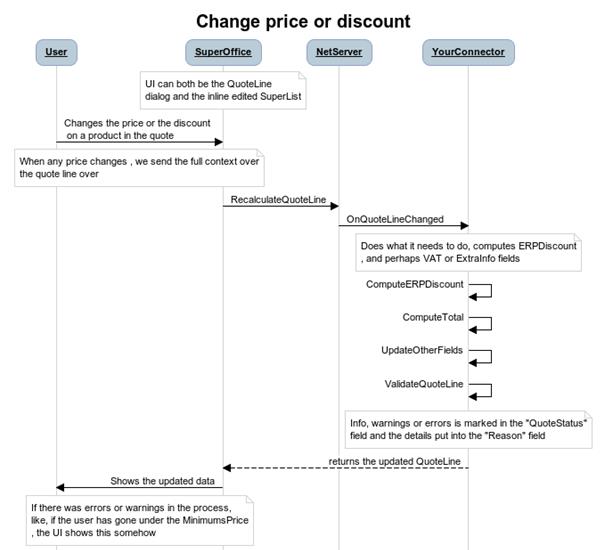Select the ComputeERPDiscount self-call arrow
The height and width of the screenshot is (550, 605).
pyautogui.click(x=480, y=291)
